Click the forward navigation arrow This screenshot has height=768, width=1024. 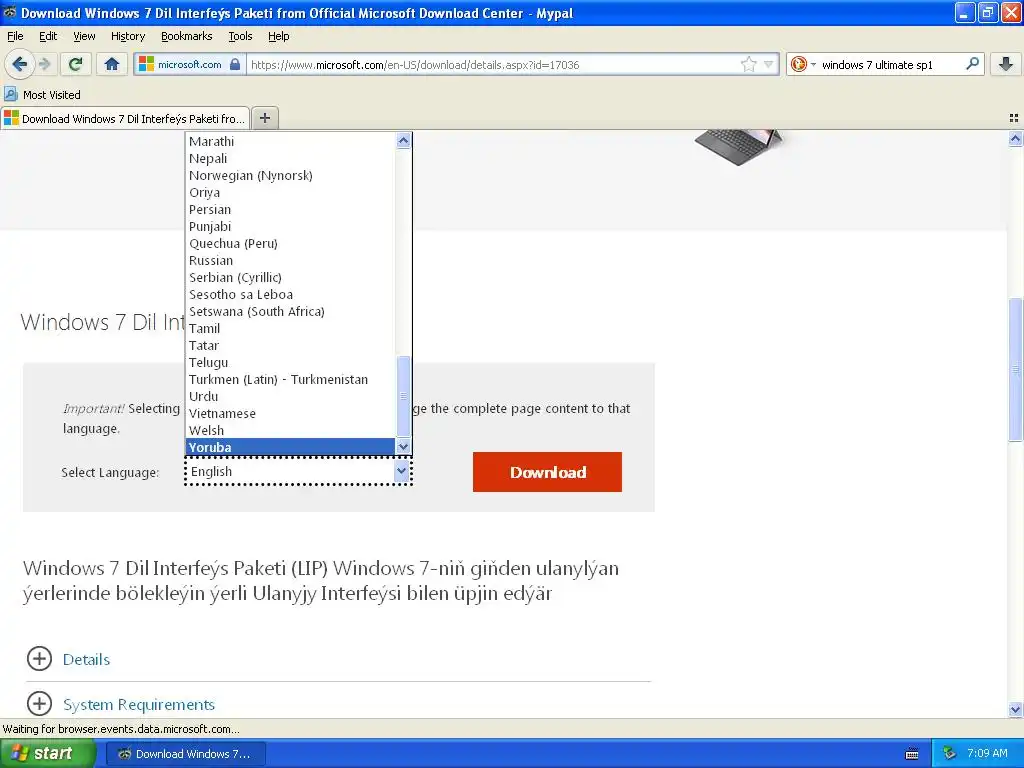tap(45, 64)
